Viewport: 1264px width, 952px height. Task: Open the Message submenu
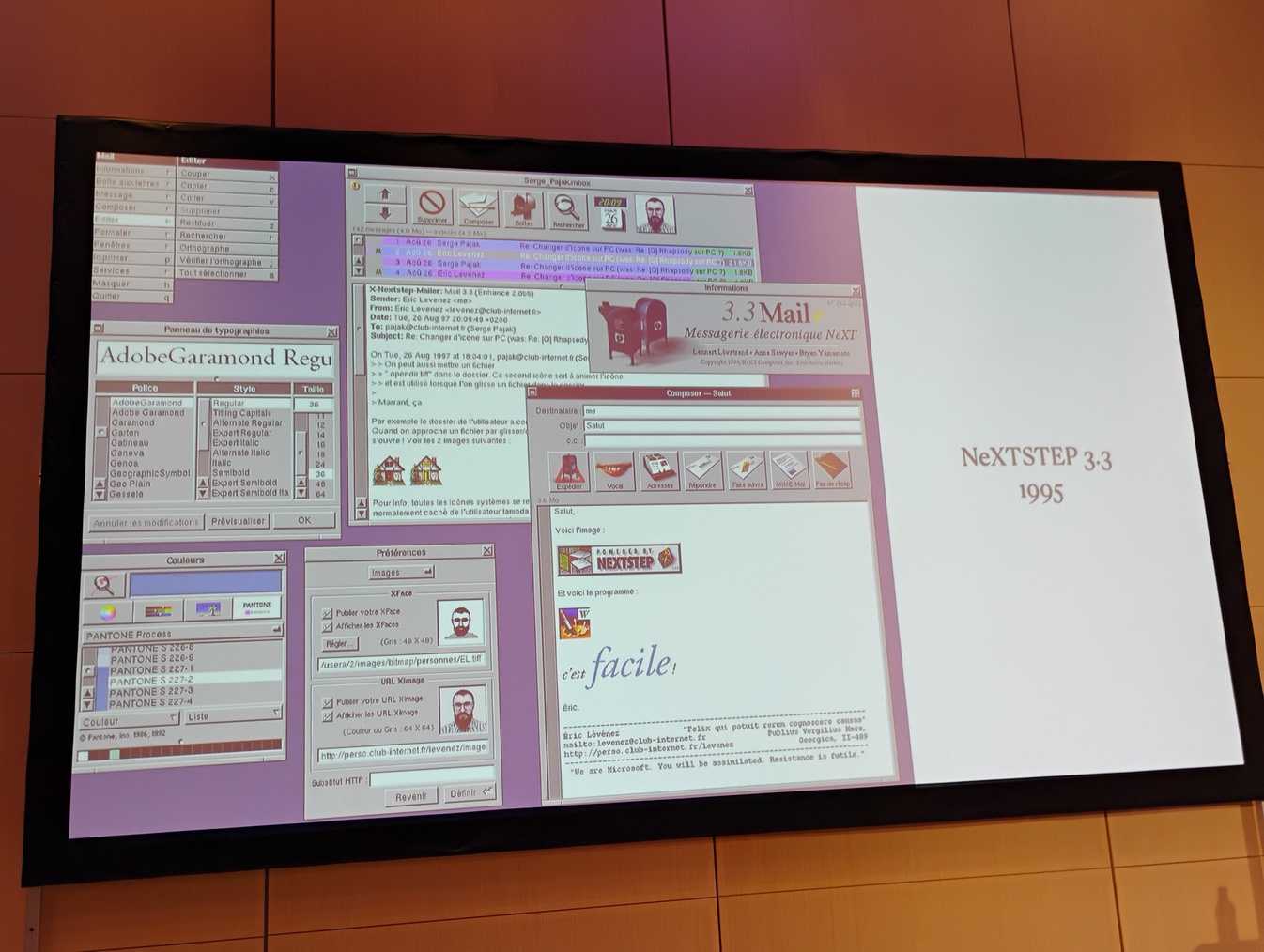(x=134, y=194)
